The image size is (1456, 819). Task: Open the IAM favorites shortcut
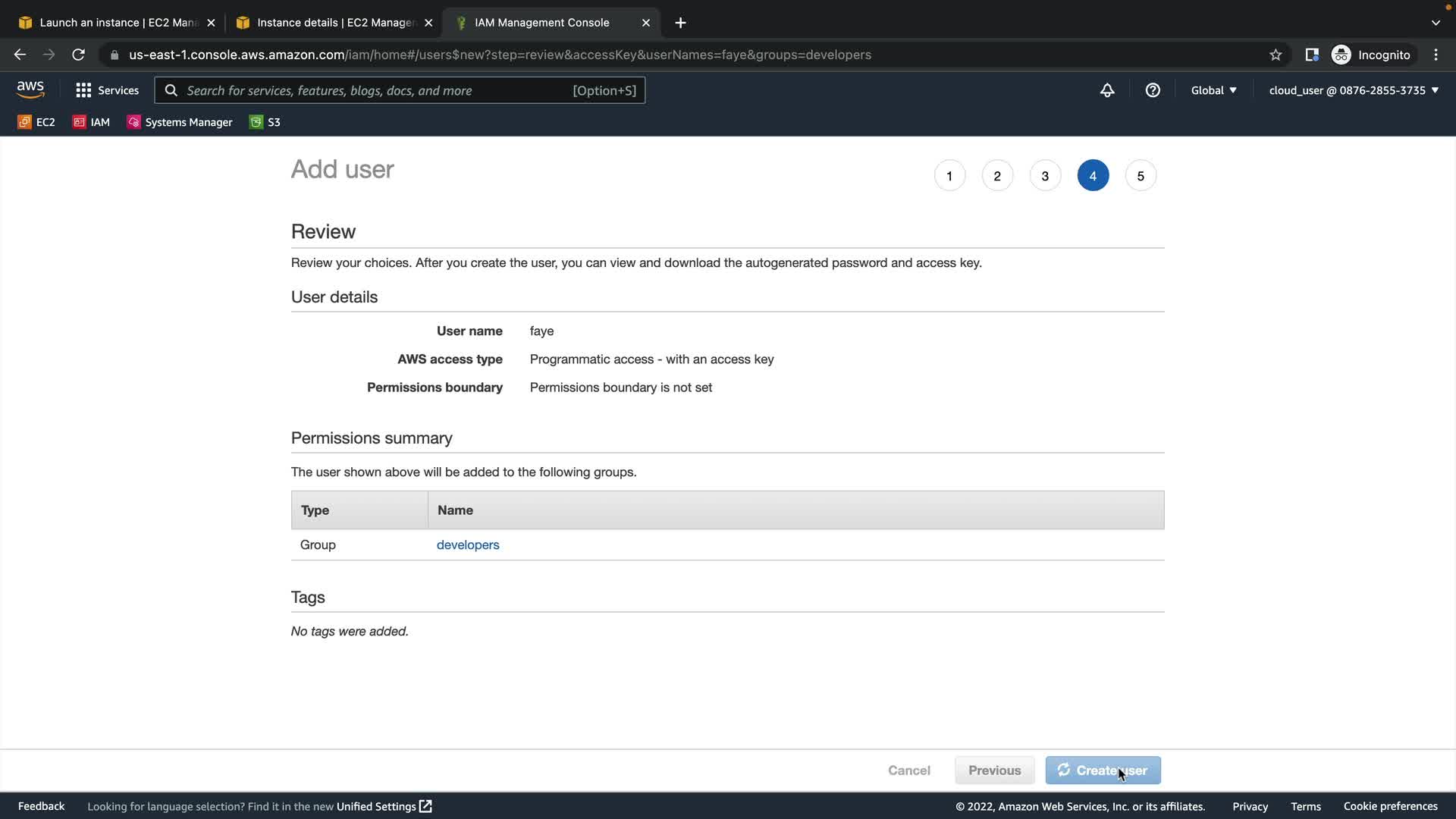[91, 122]
